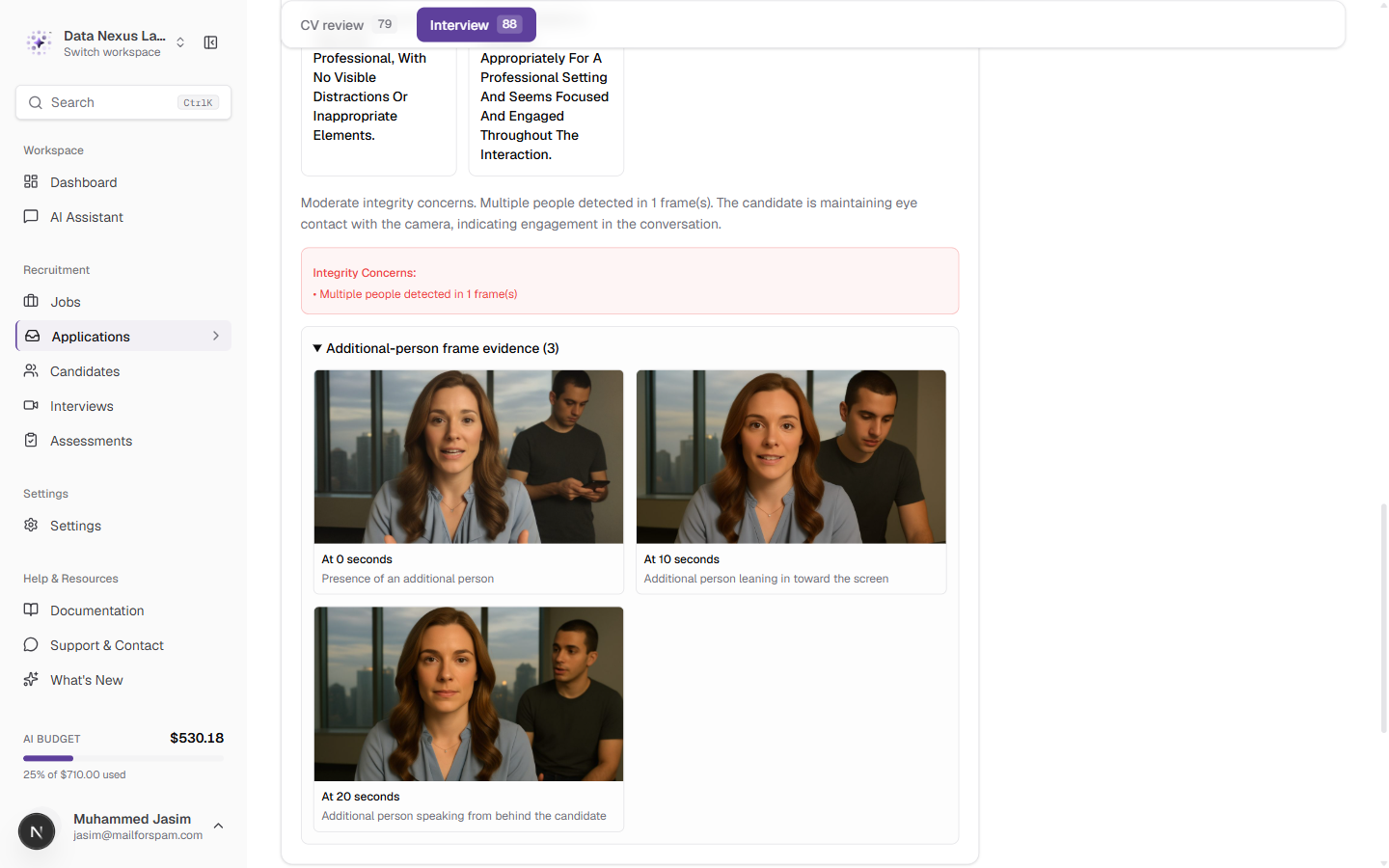Click the '25% of $710.00 used' text
This screenshot has height=868, width=1389.
coord(74,774)
